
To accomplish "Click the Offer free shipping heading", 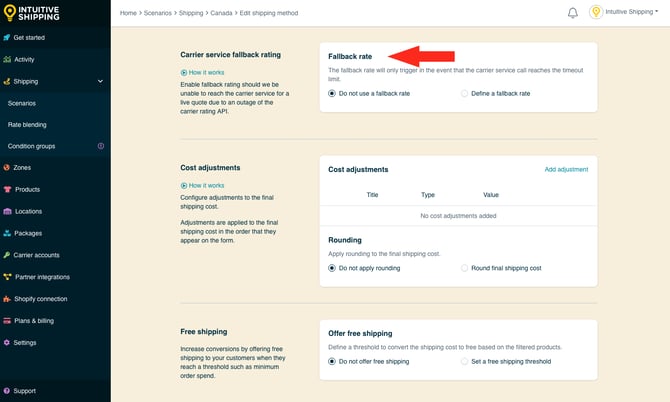I will point(360,334).
